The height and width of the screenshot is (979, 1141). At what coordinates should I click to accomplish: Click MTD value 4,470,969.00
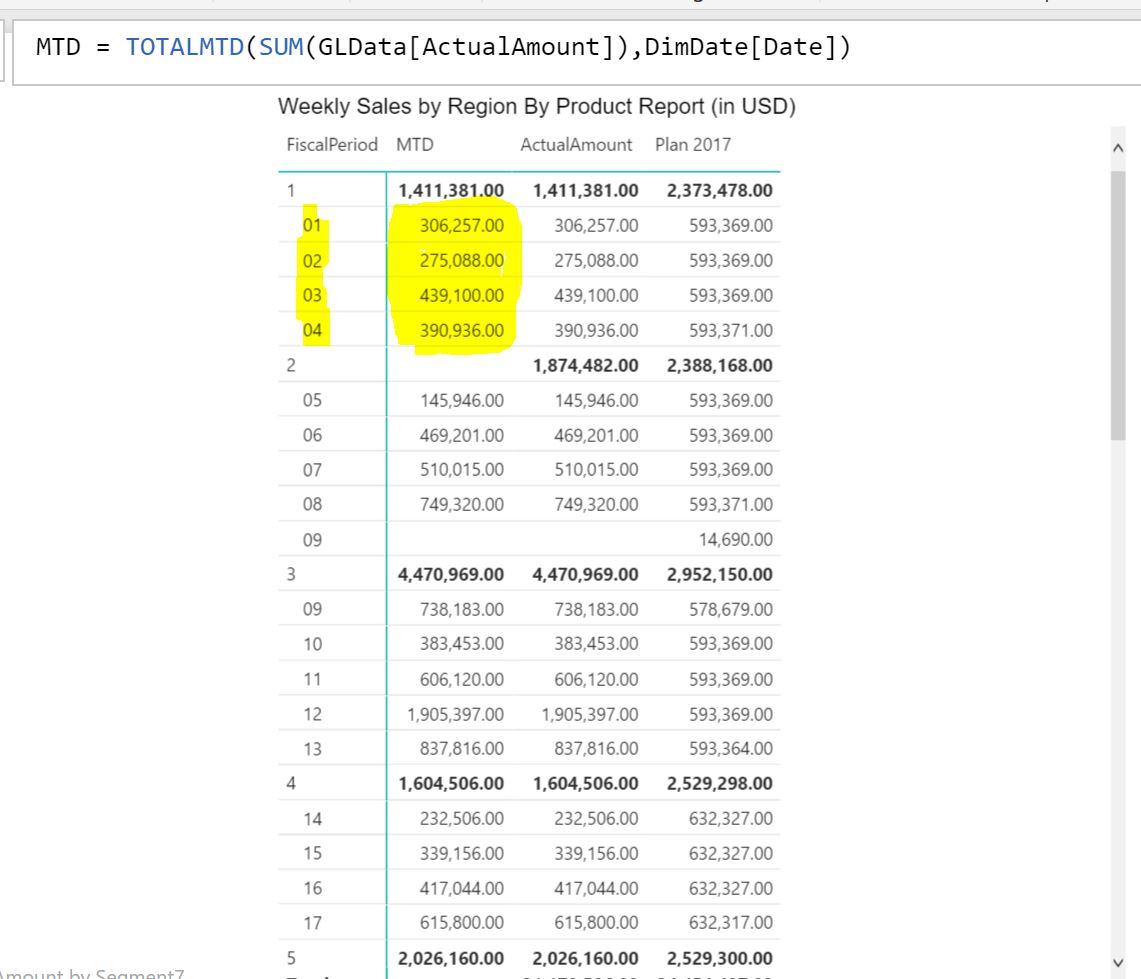point(450,574)
